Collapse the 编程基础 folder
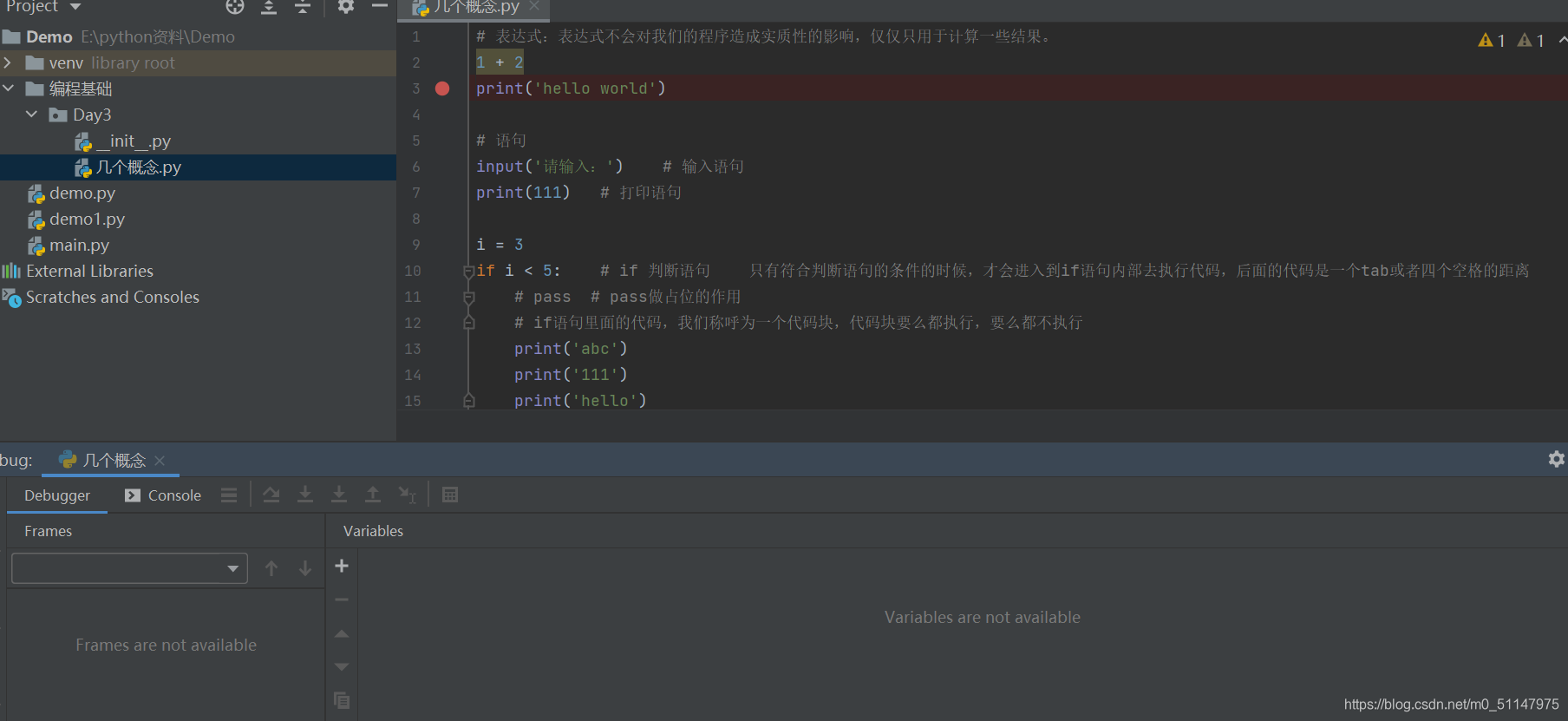 tap(8, 88)
